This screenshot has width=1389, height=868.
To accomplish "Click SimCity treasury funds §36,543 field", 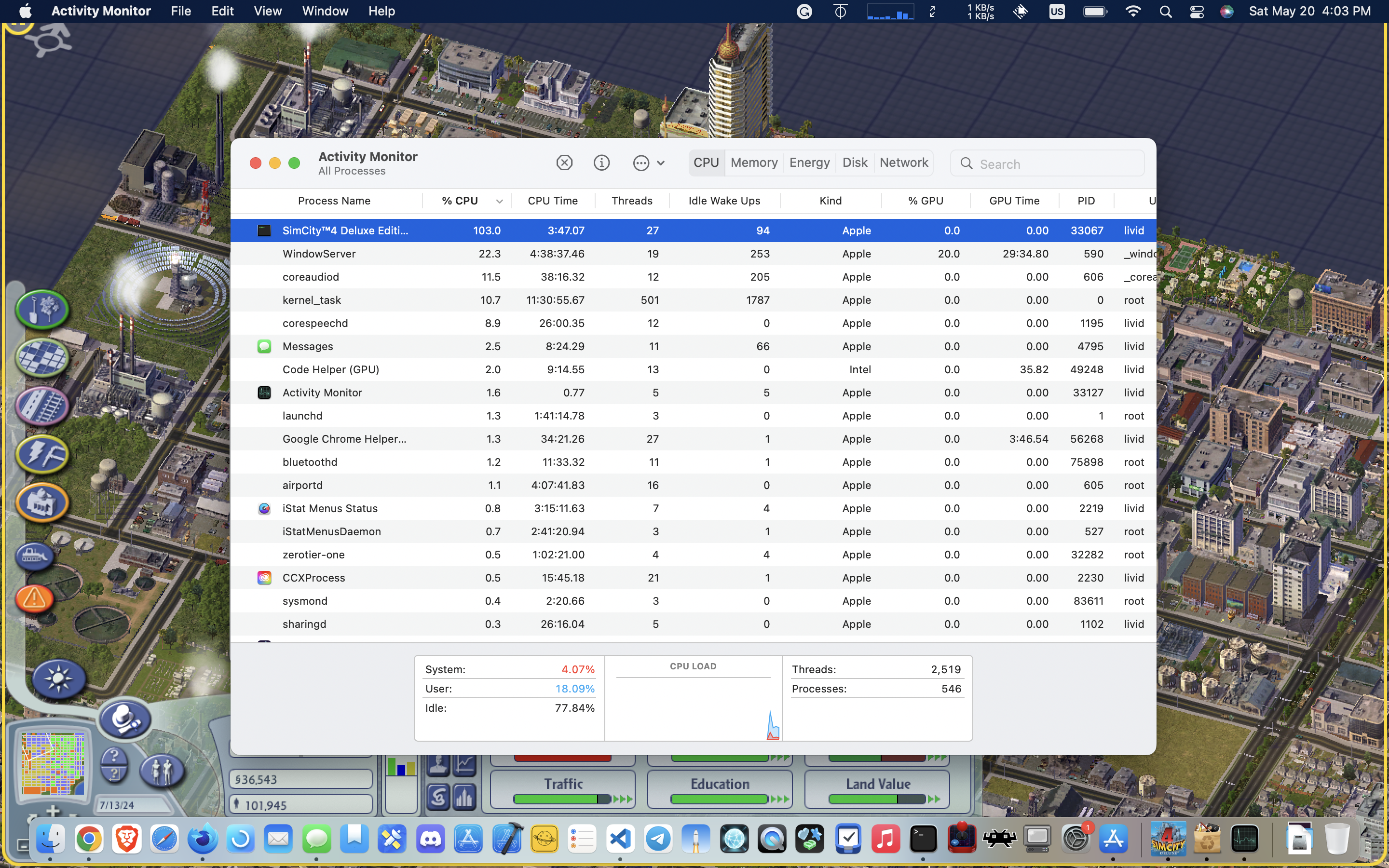I will click(x=301, y=780).
